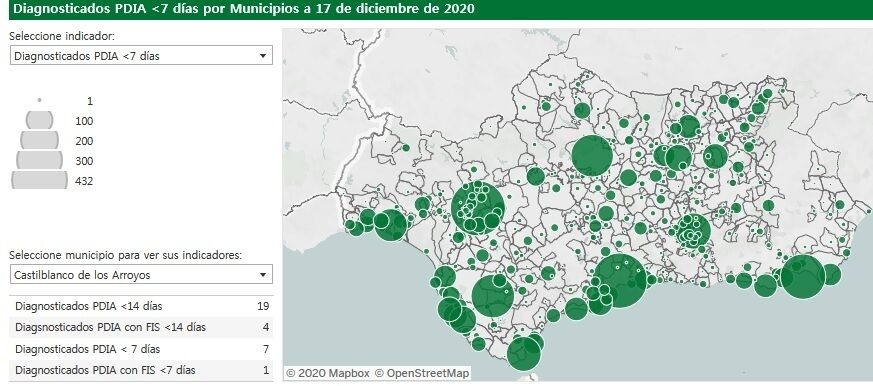Click the value 19 in the indicators table
The height and width of the screenshot is (386, 873).
point(263,306)
